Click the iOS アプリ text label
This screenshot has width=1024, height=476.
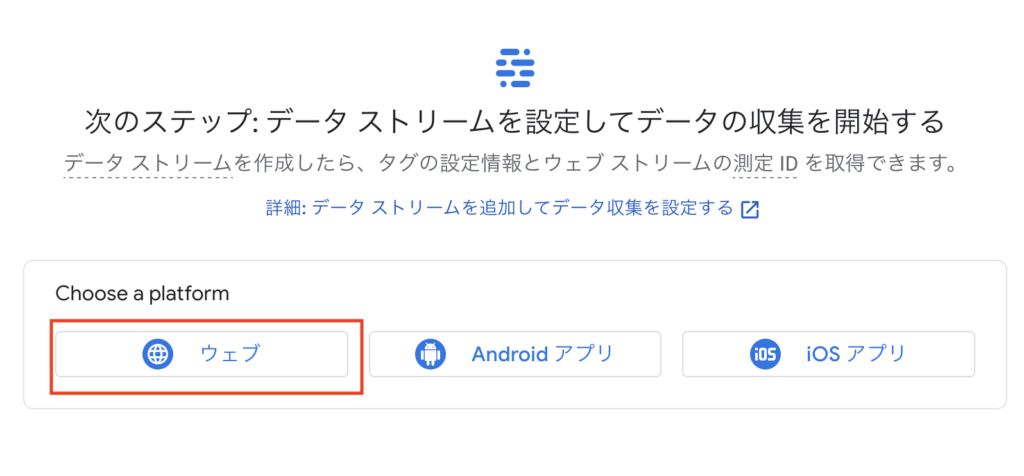(856, 354)
